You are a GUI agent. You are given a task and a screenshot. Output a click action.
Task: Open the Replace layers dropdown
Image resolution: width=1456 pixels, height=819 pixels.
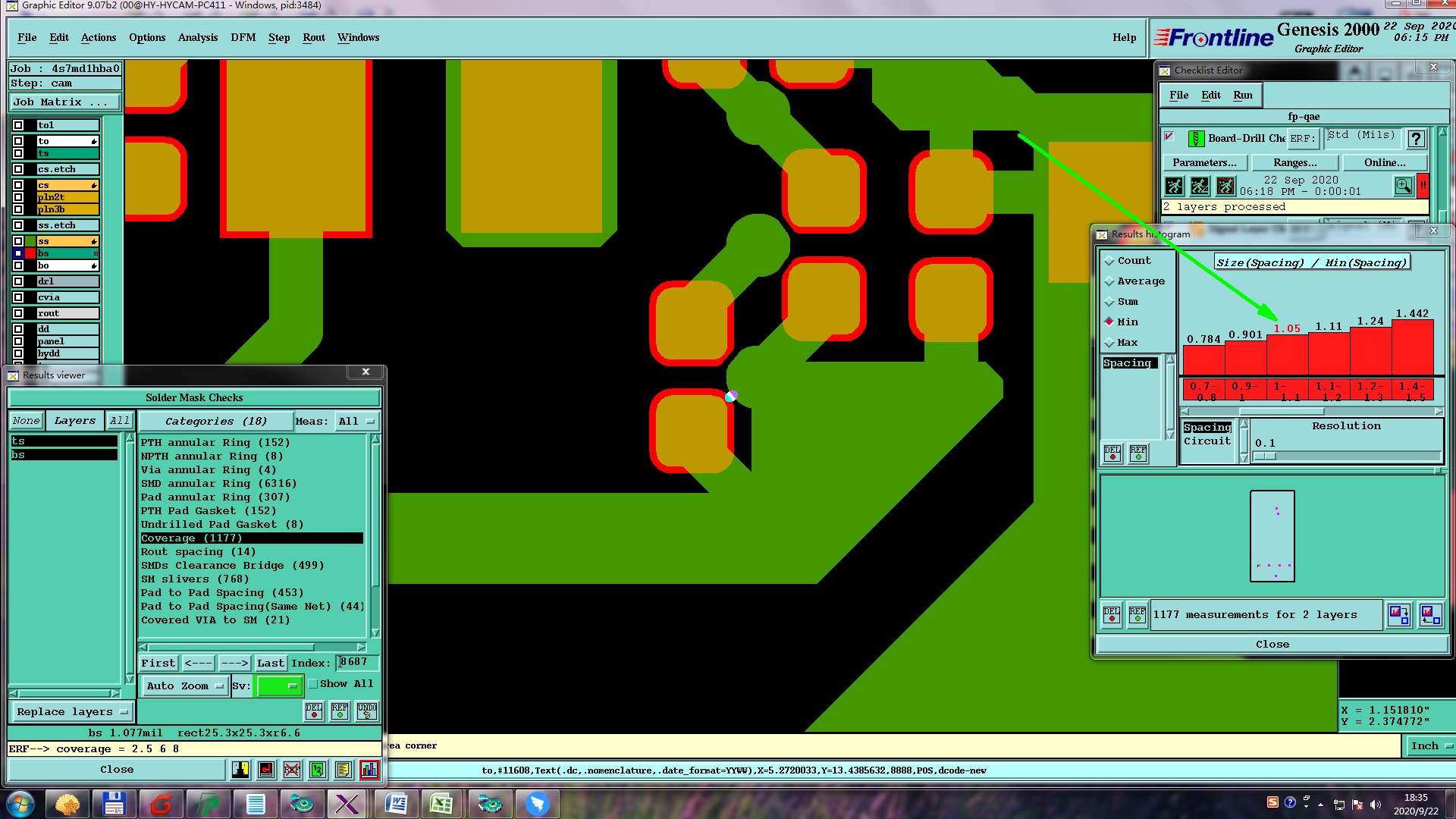71,712
